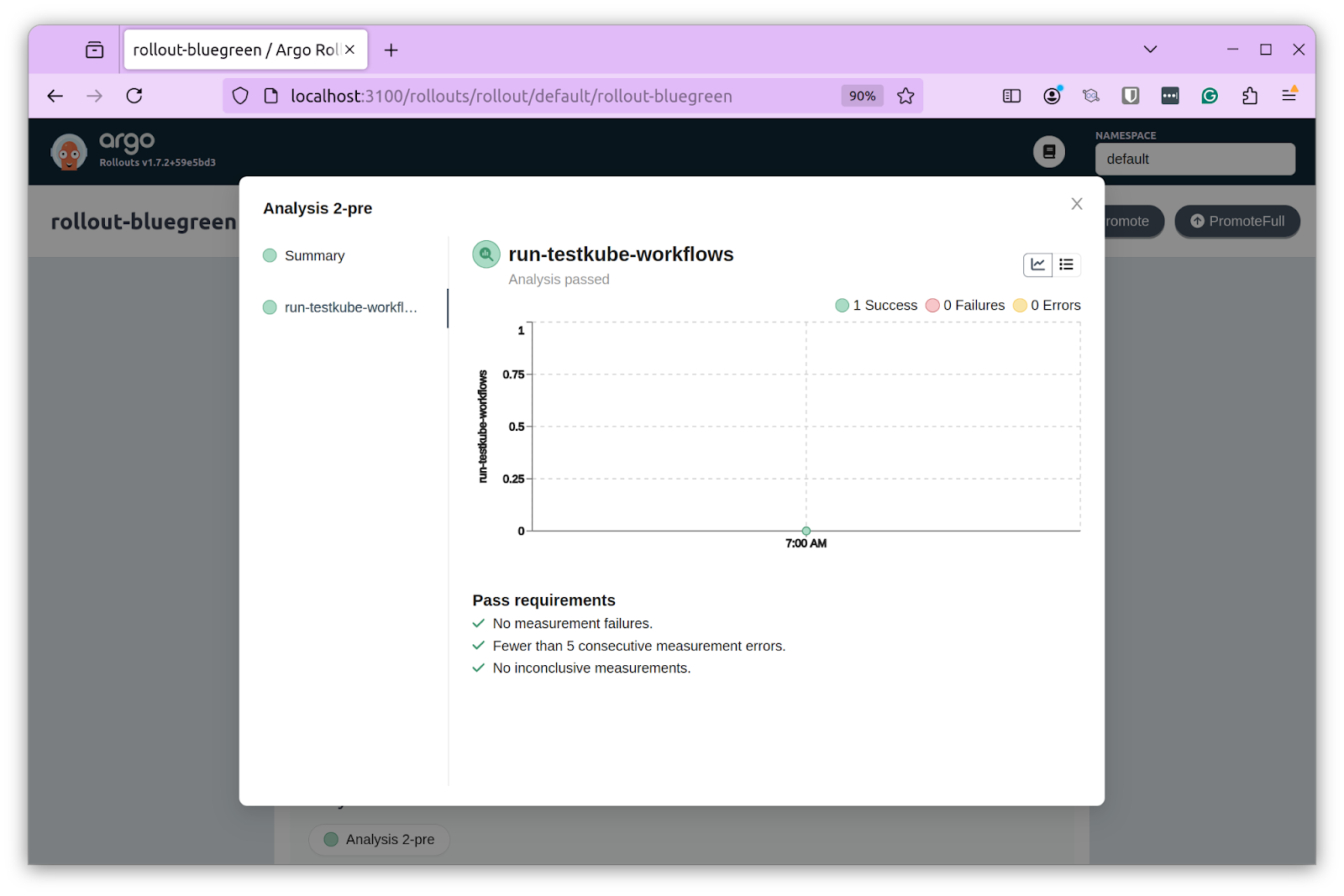
Task: Click the Pass requirements heading
Action: (543, 600)
